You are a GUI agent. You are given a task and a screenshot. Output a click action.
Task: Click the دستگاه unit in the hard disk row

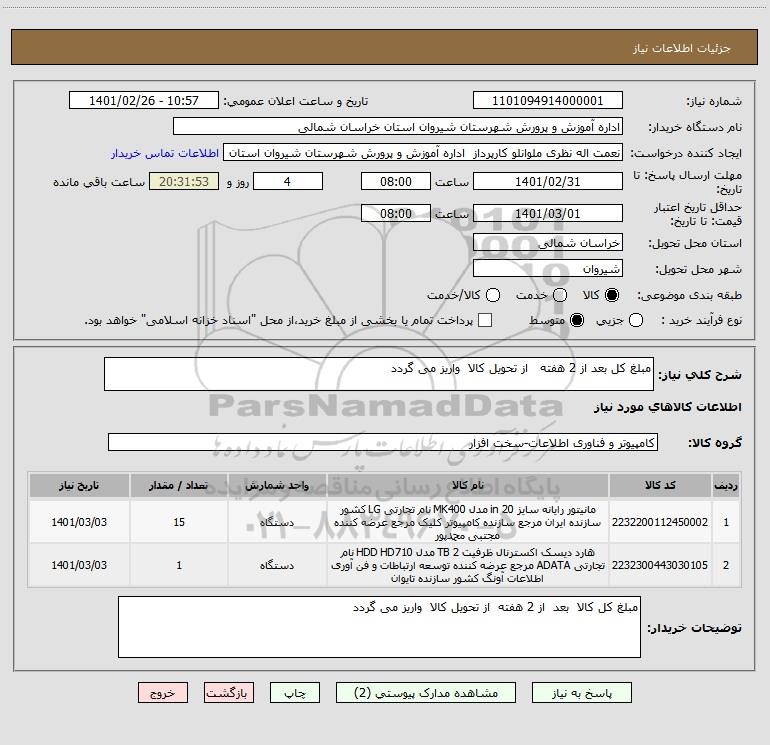[277, 565]
